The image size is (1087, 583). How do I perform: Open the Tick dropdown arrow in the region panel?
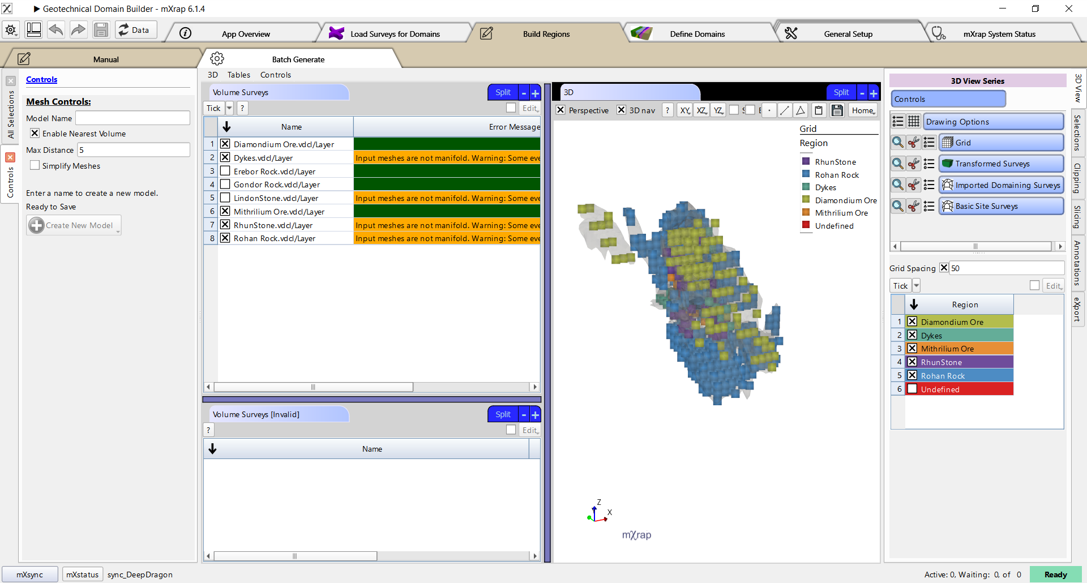pos(916,286)
